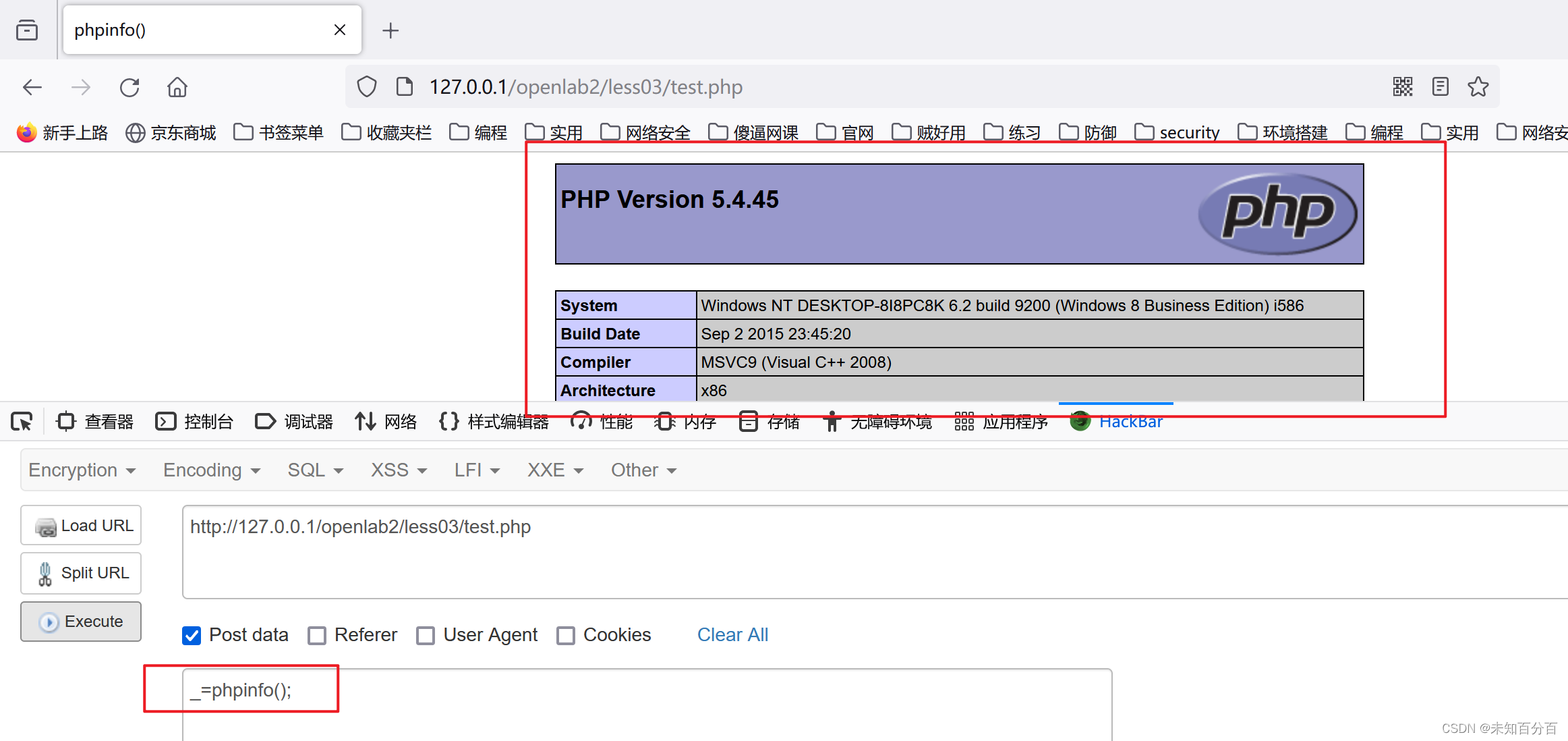Click the browser address bar URL
This screenshot has height=741, width=1568.
[x=586, y=87]
